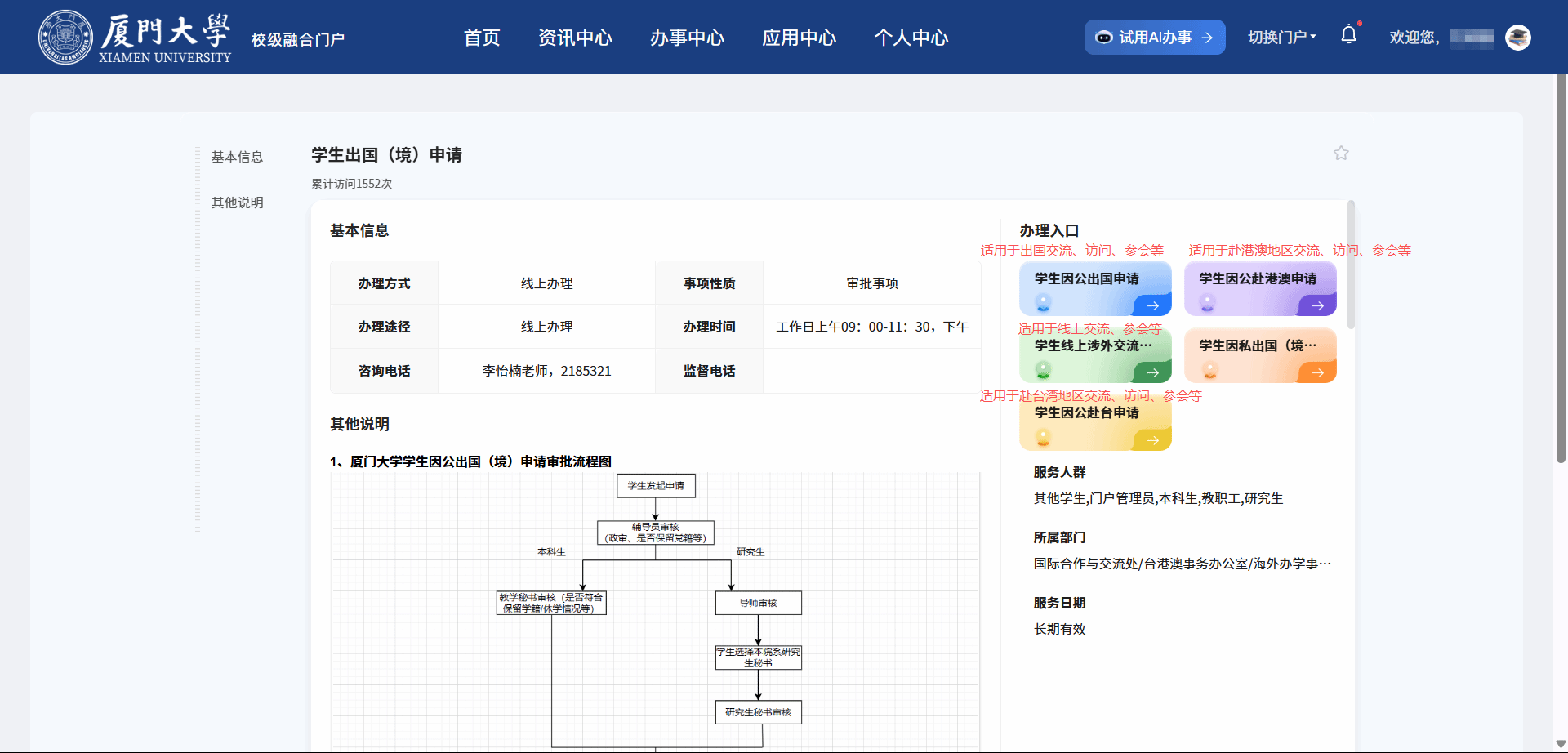Click arrow on 学生因公赴港澳申请 card
Viewport: 1568px width, 753px height.
(x=1318, y=305)
